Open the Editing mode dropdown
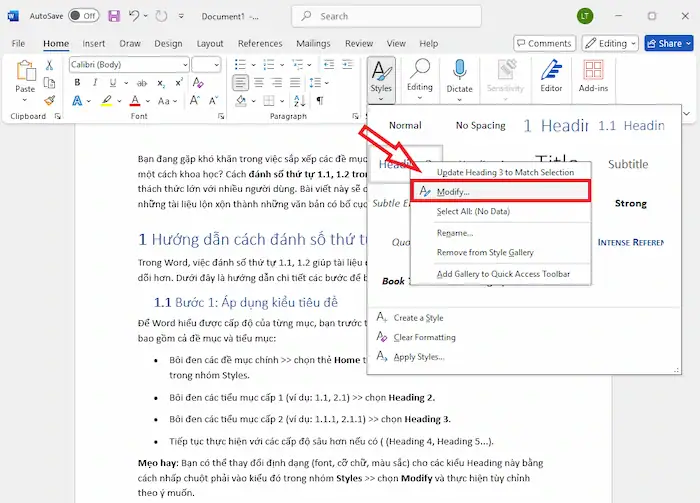700x503 pixels. [618, 43]
